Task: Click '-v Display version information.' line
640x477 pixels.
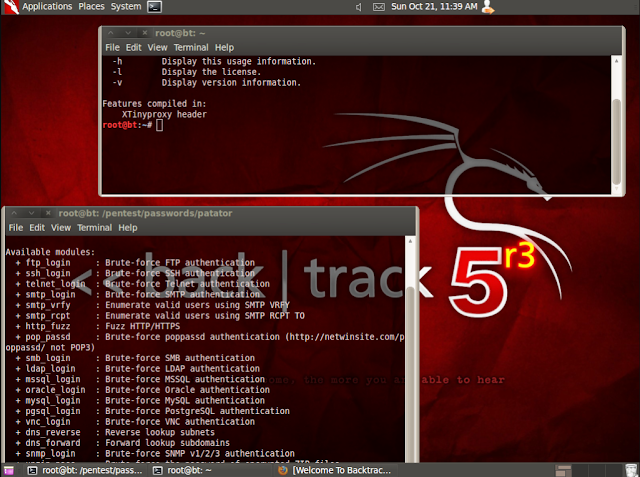Action: click(207, 83)
